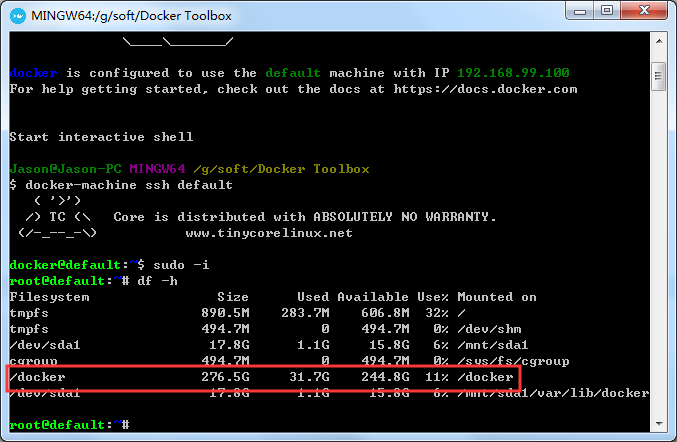Click the 31.7G used value
Image resolution: width=677 pixels, height=442 pixels.
point(310,377)
